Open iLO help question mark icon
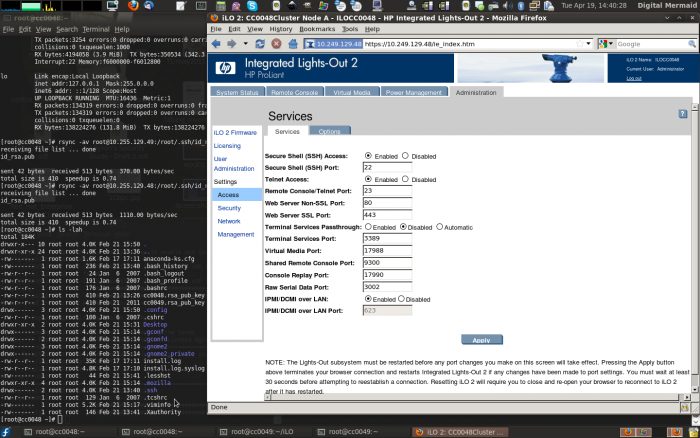The image size is (700, 438). 683,114
